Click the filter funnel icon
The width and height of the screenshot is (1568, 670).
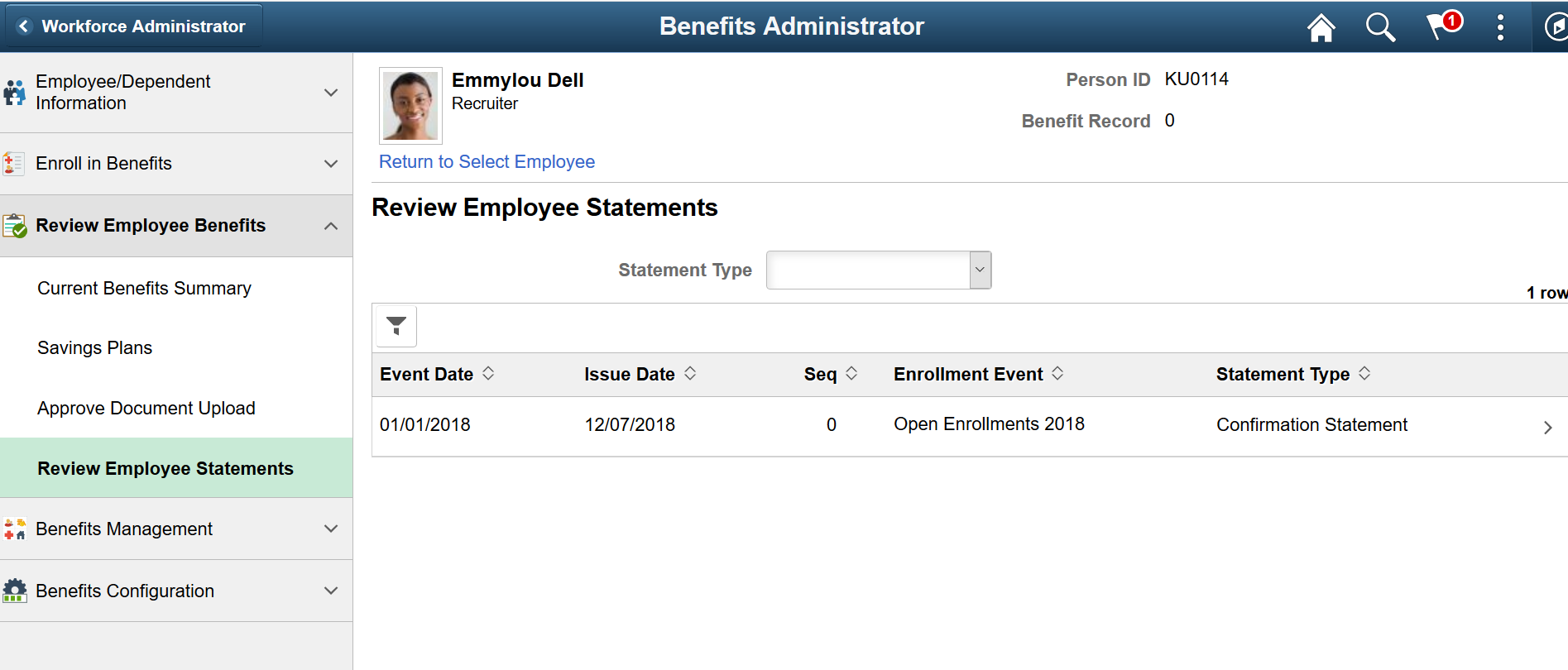[396, 326]
